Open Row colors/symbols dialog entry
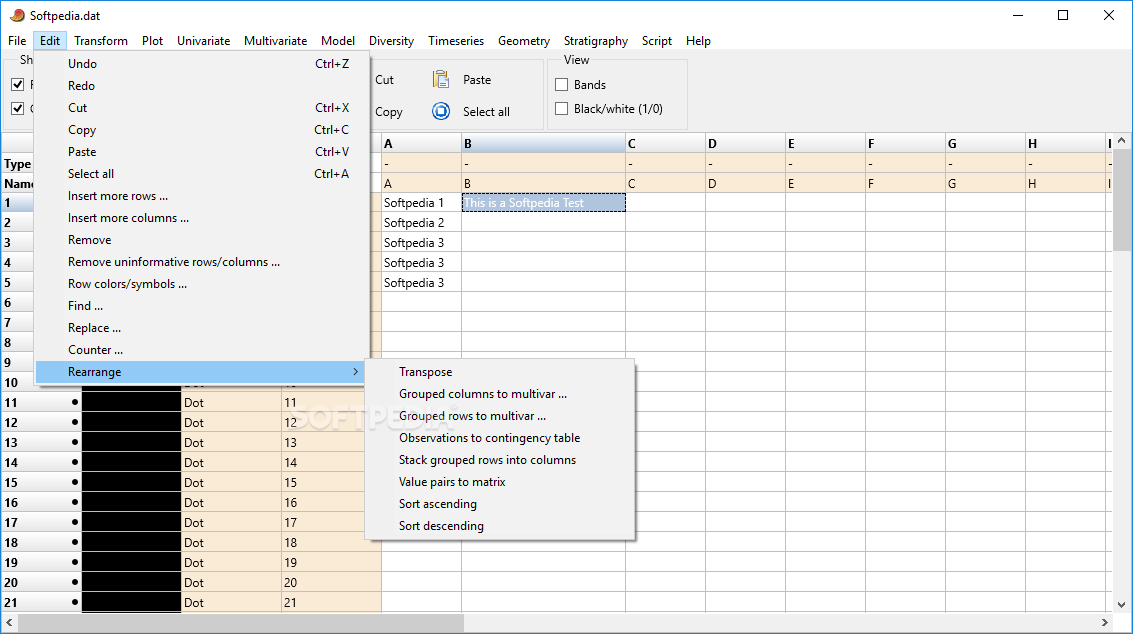Image resolution: width=1133 pixels, height=634 pixels. click(202, 284)
